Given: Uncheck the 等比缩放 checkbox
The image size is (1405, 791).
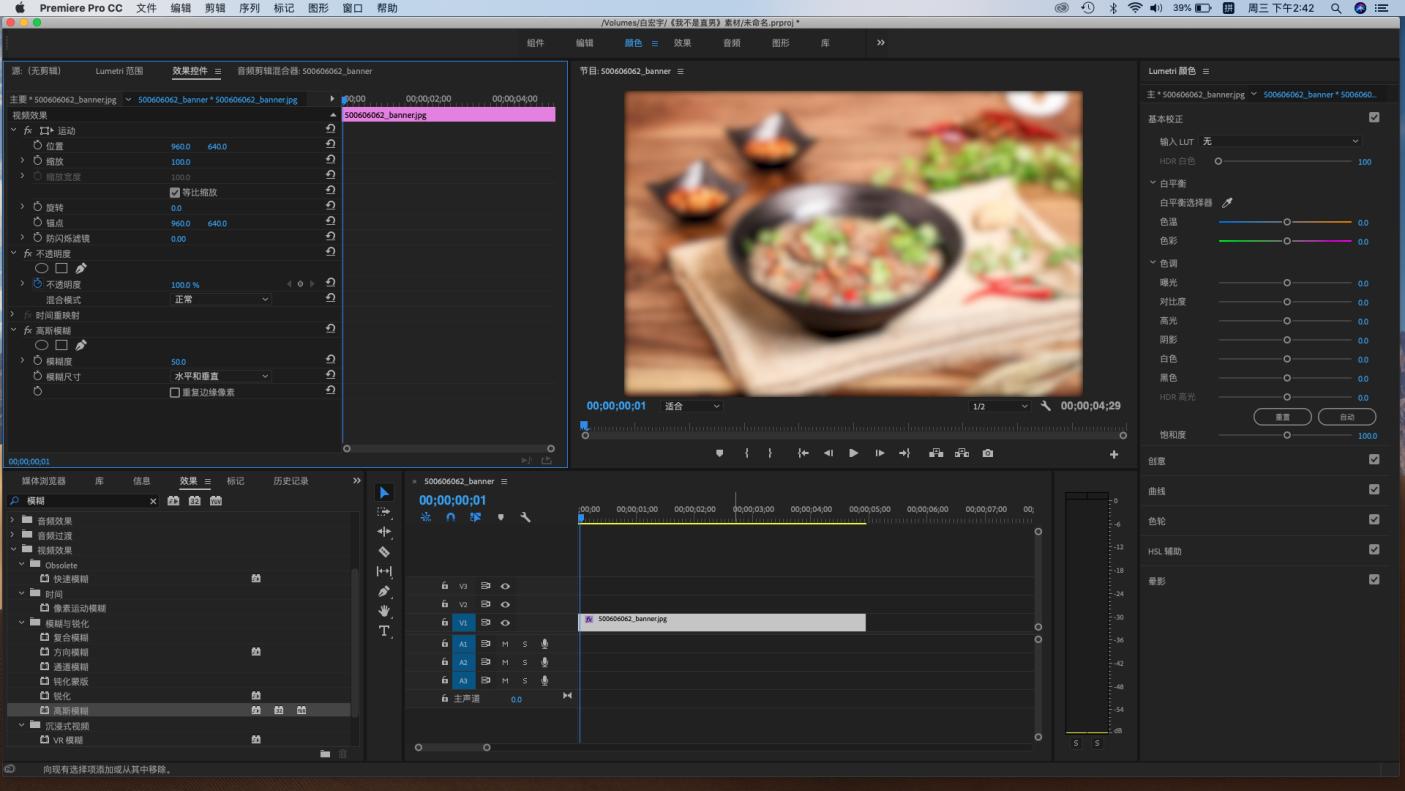Looking at the screenshot, I should coord(175,192).
